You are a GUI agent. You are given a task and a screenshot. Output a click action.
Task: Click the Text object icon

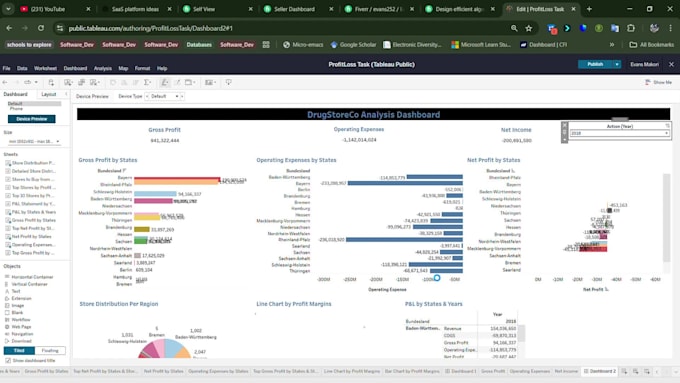coord(7,291)
